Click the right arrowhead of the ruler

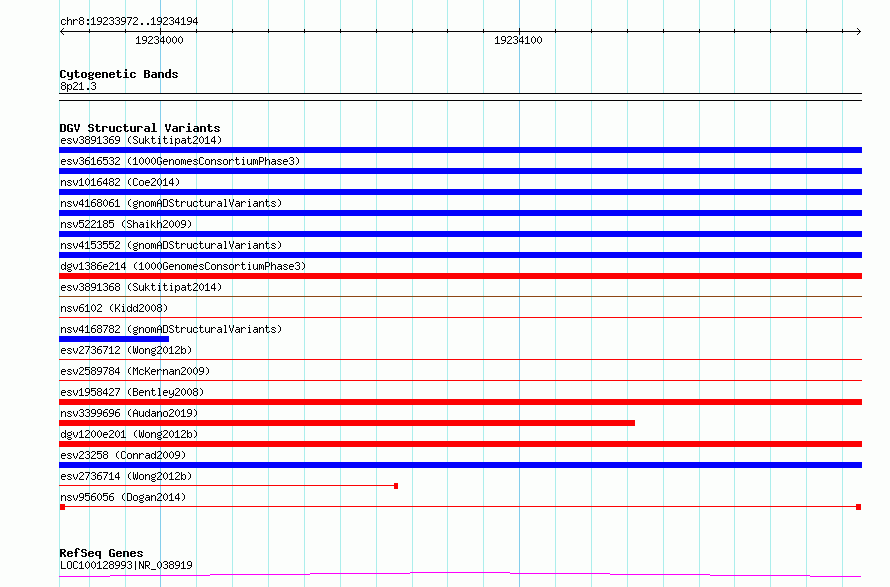pyautogui.click(x=858, y=32)
